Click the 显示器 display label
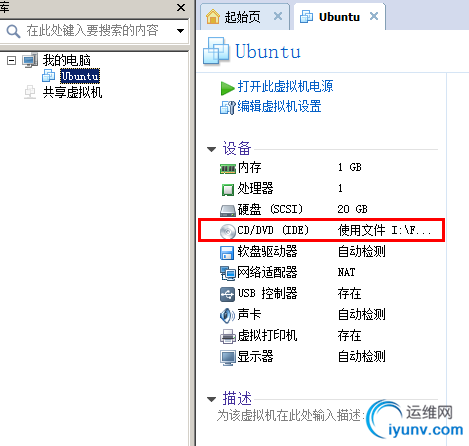The width and height of the screenshot is (469, 446). (x=255, y=356)
